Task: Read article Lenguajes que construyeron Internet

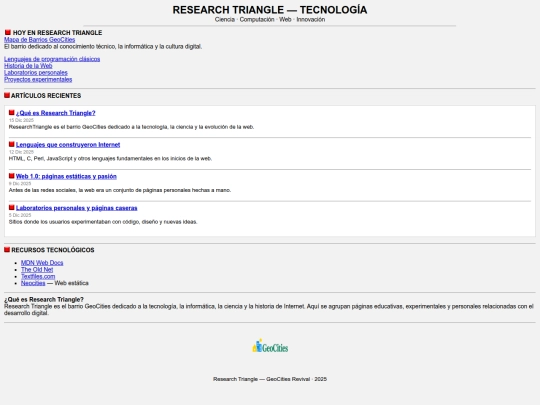Action: 68,145
